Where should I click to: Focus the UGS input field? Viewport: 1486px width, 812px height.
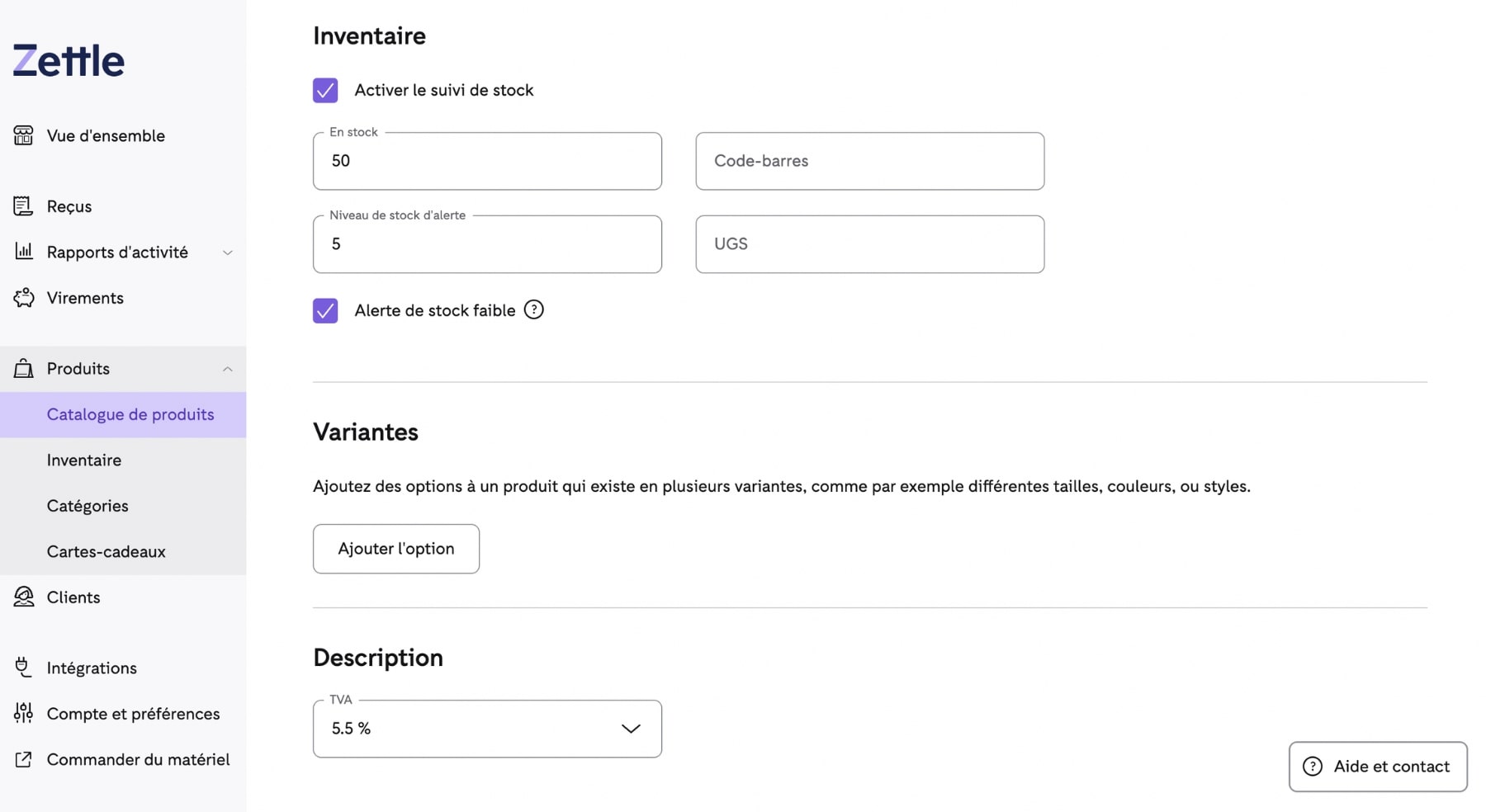870,244
